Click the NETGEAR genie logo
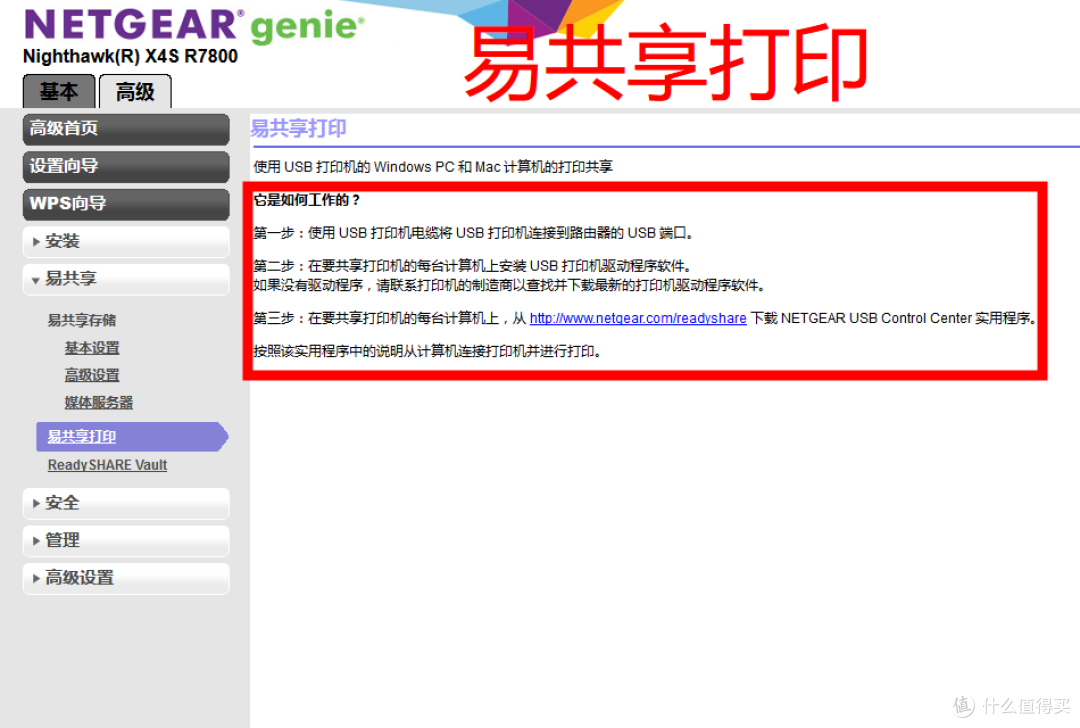The image size is (1080, 728). (194, 25)
